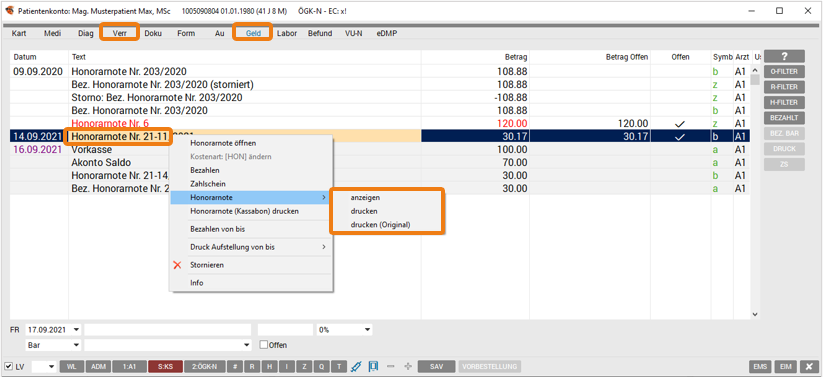Open the Labor tab
823x377 pixels.
click(287, 33)
